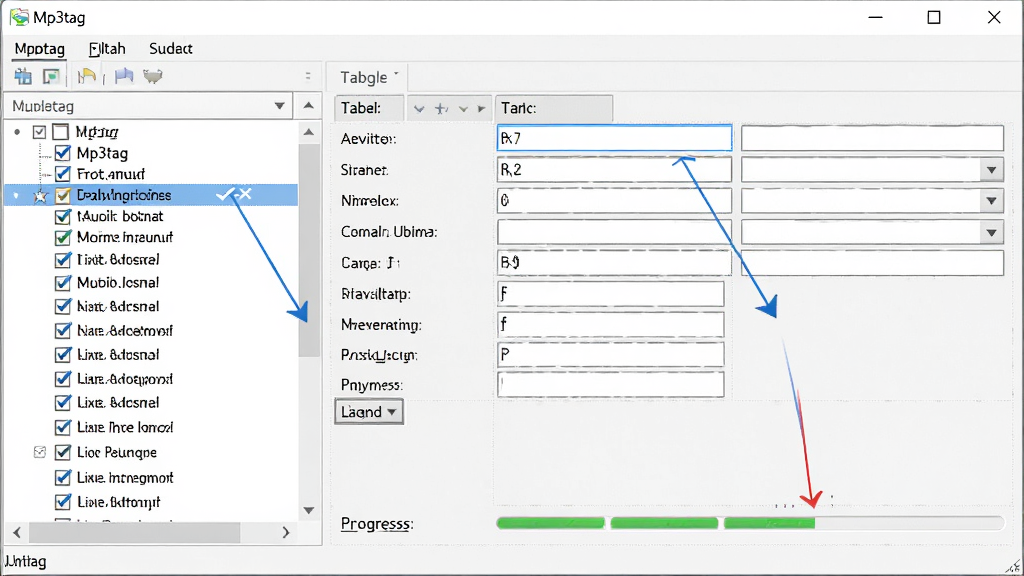
Task: Toggle the Morme.fnraunuf green checkbox
Action: click(63, 237)
